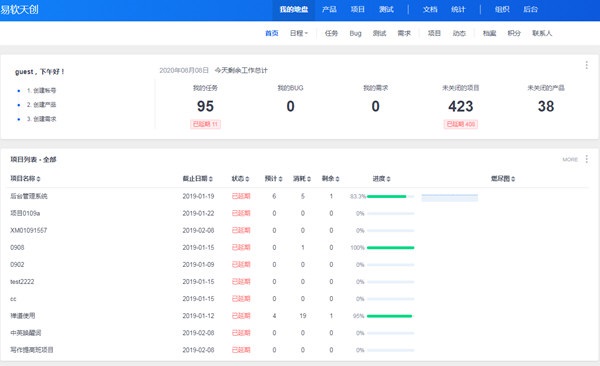Sort by 燃尽图 column arrows
Screen dimensions: 600x366
513,179
